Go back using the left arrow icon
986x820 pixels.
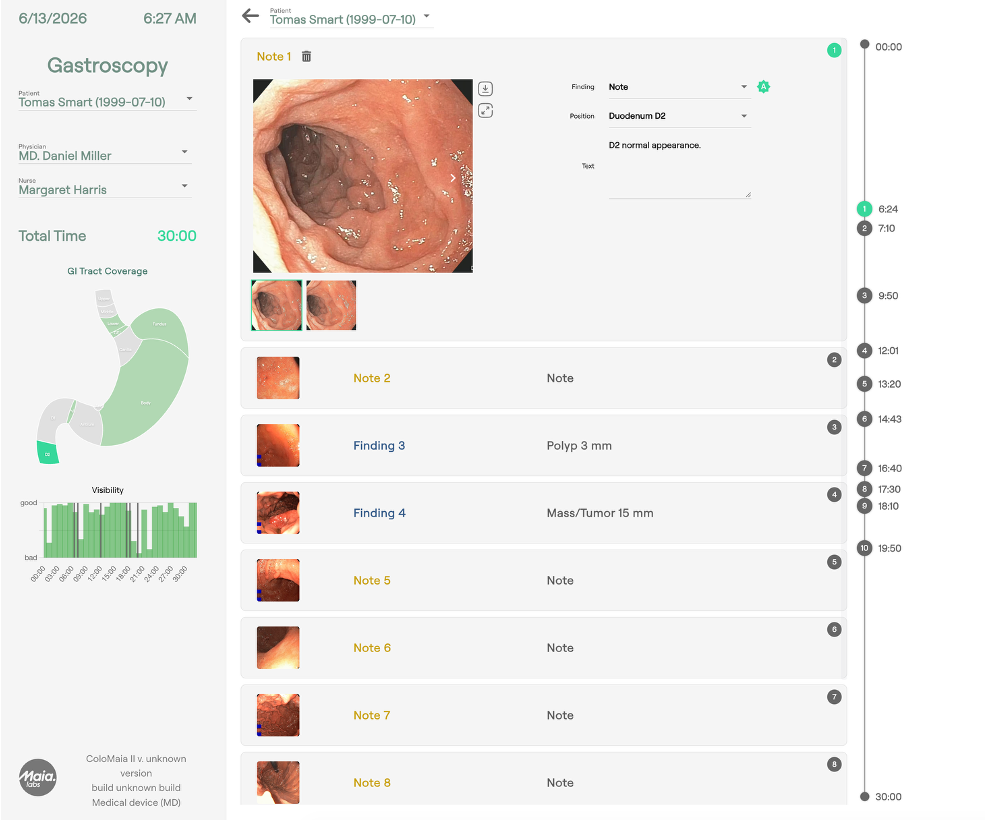250,16
